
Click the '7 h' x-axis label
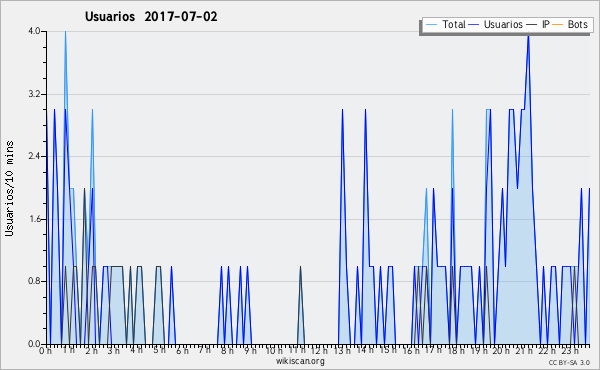204,350
